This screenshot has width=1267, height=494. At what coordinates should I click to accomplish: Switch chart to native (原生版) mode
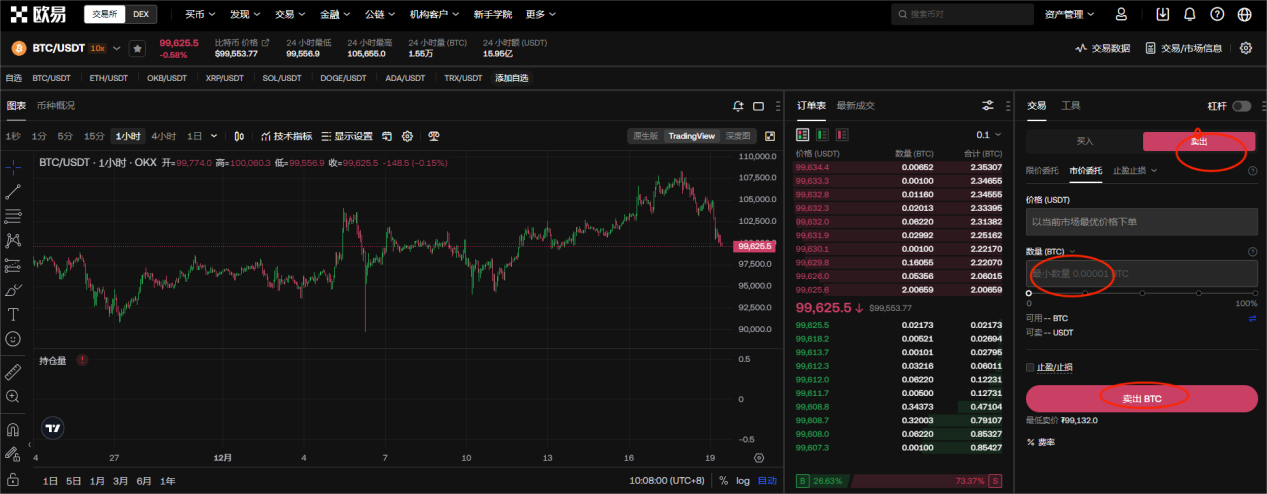(646, 136)
